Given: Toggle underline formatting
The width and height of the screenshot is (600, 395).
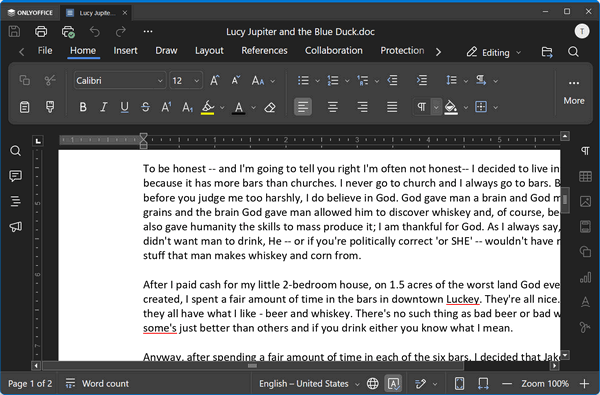Looking at the screenshot, I should (x=124, y=107).
